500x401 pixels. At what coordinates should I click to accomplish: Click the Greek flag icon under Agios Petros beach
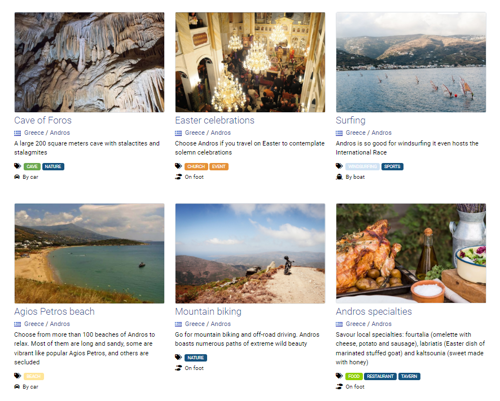click(x=17, y=324)
